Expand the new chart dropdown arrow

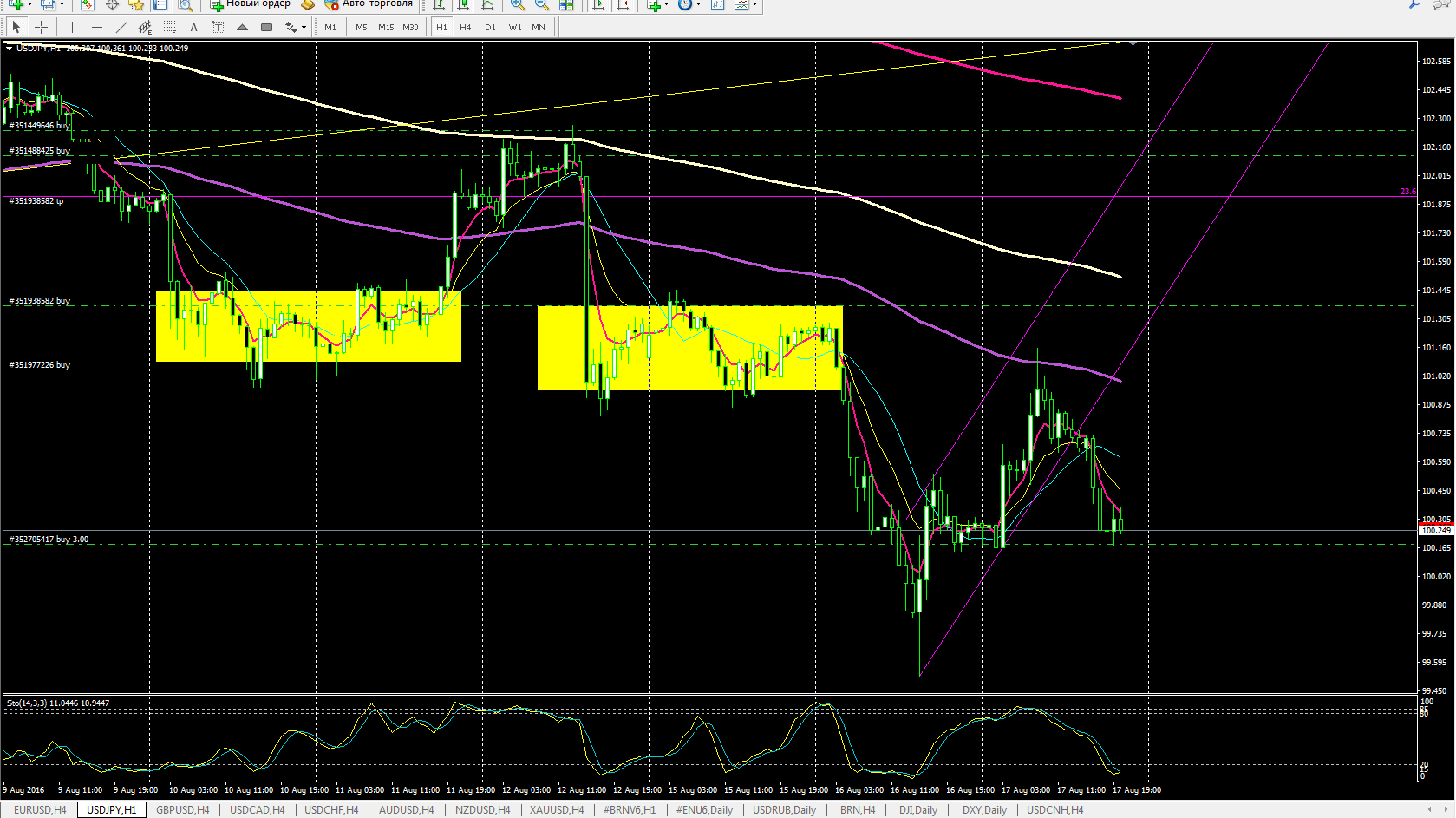(x=30, y=4)
